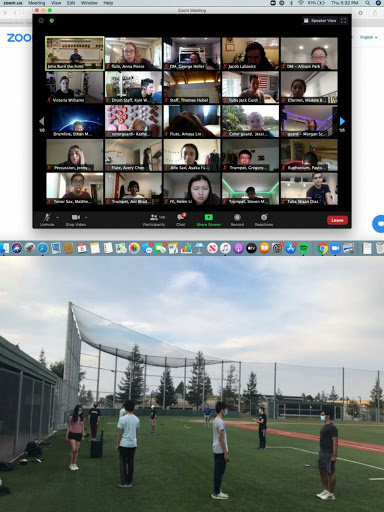Go to next gallery page arrow
Screen dimensions: 384x512
coord(342,121)
